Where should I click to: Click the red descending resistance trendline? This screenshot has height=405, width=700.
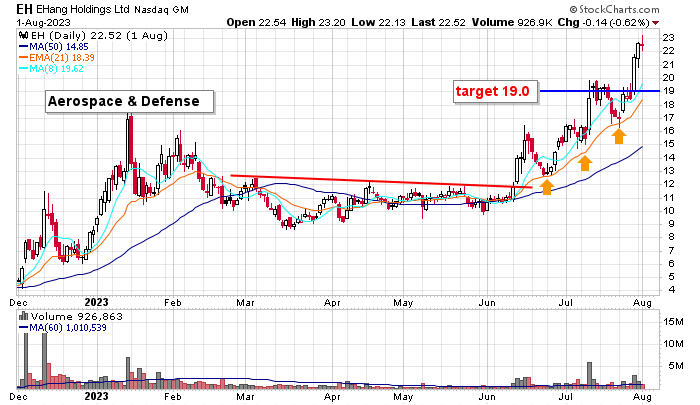click(x=381, y=181)
